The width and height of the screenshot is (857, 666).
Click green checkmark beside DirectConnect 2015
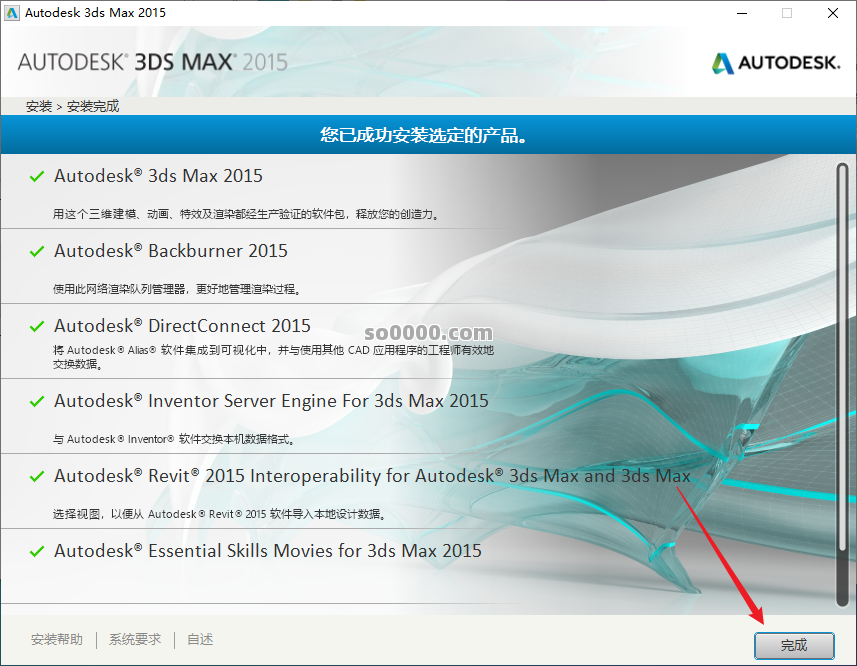click(x=37, y=327)
